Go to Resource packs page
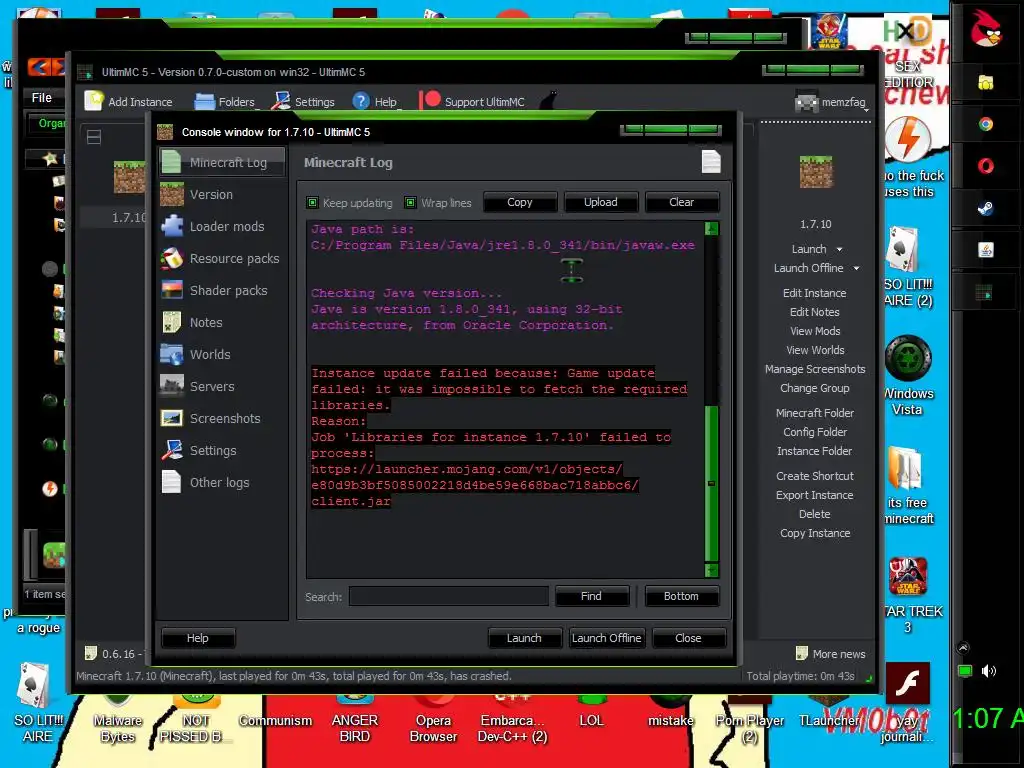1024x768 pixels. point(221,259)
